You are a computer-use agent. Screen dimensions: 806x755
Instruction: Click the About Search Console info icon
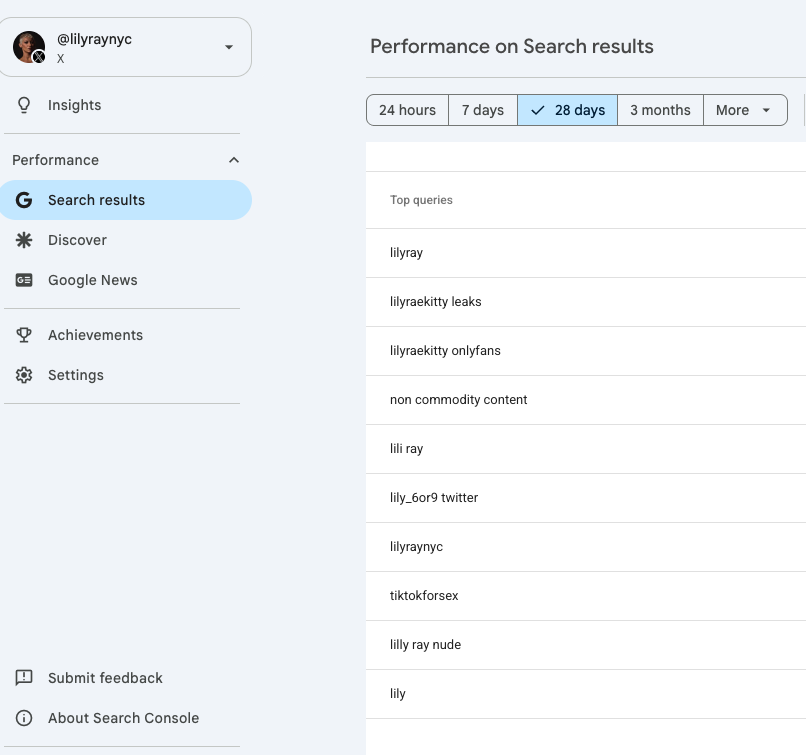coord(24,718)
